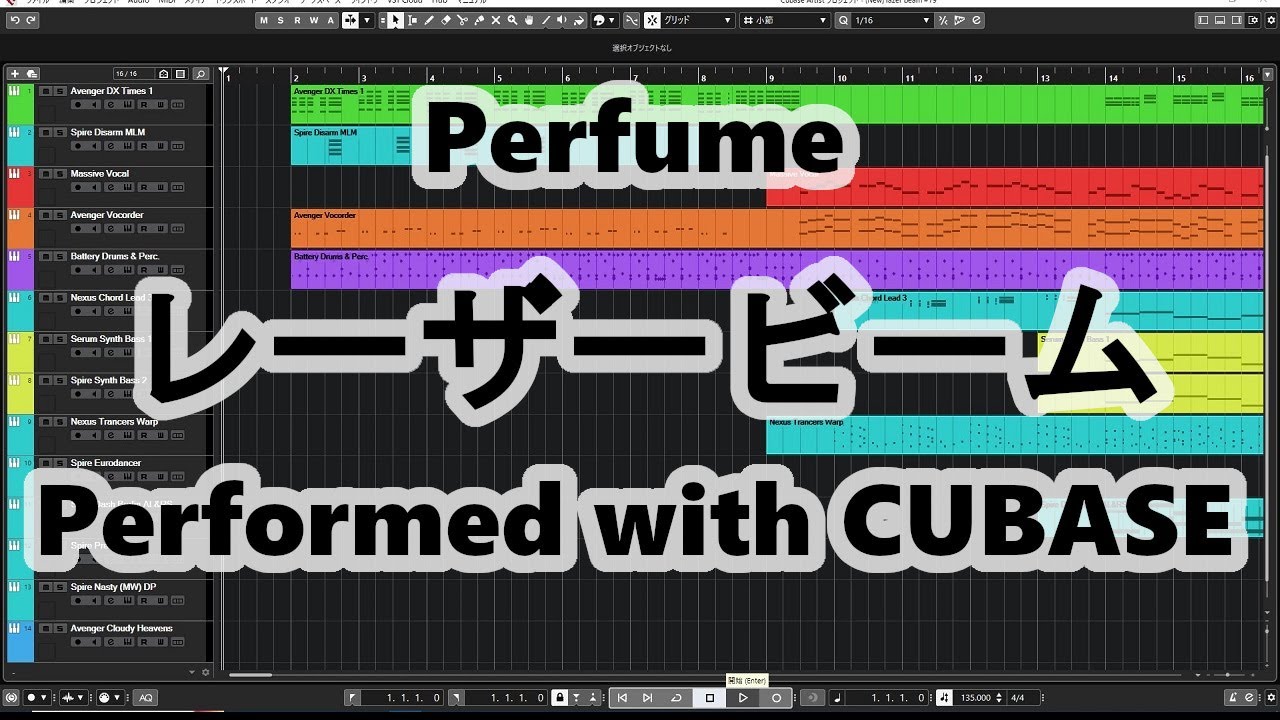This screenshot has width=1280, height=720.
Task: Toggle the transport Cycle loop button
Action: click(x=677, y=698)
